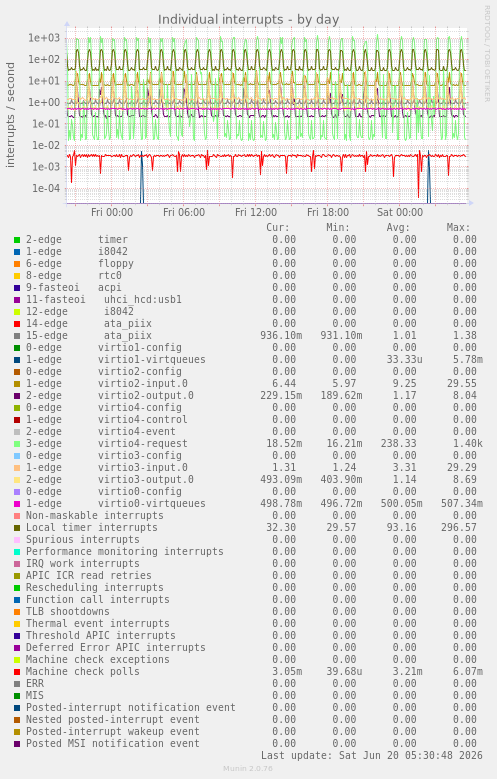
Task: Click the Last update timestamp text
Action: (x=372, y=756)
